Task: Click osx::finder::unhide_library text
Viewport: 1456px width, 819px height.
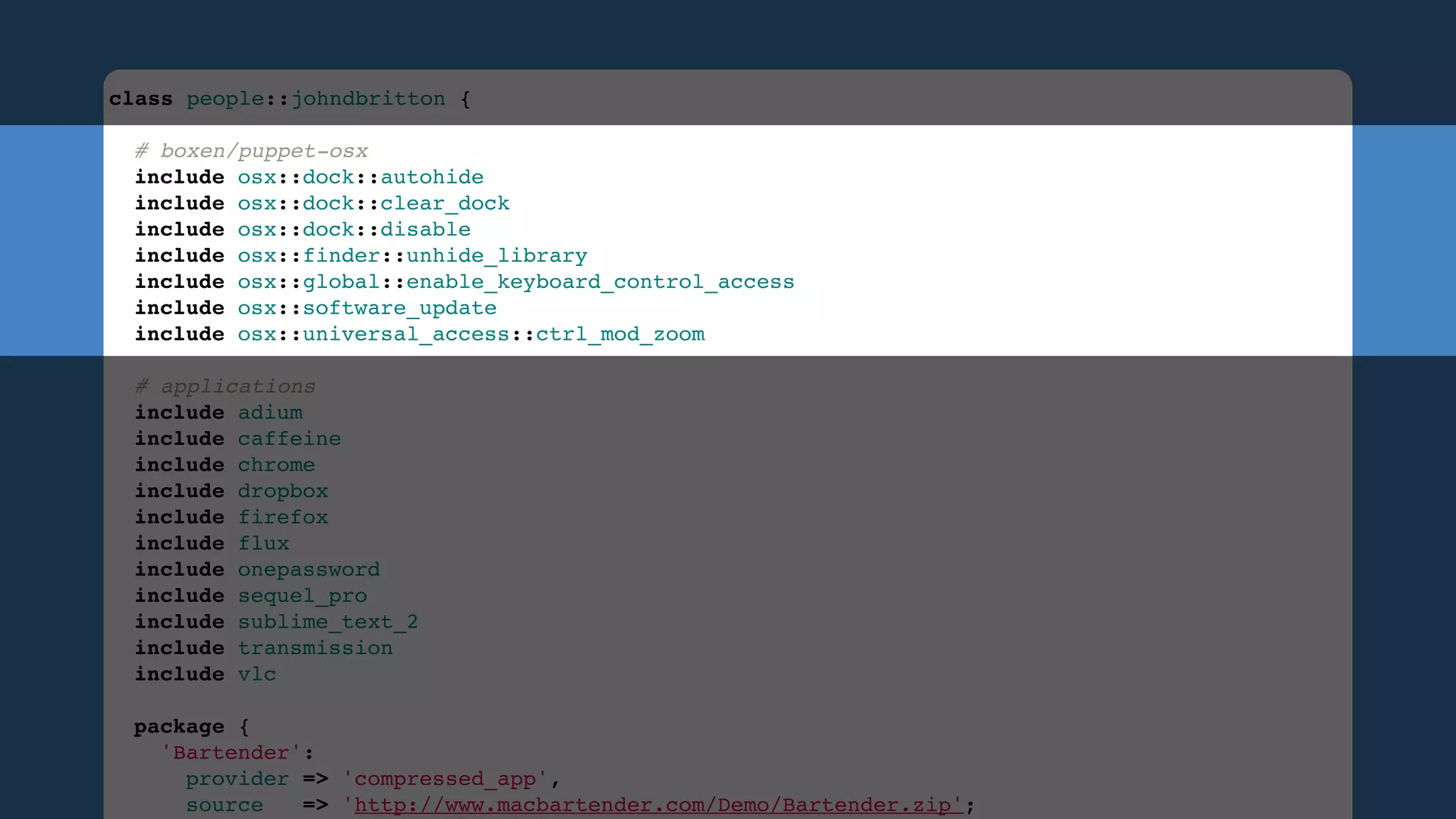Action: [x=412, y=256]
